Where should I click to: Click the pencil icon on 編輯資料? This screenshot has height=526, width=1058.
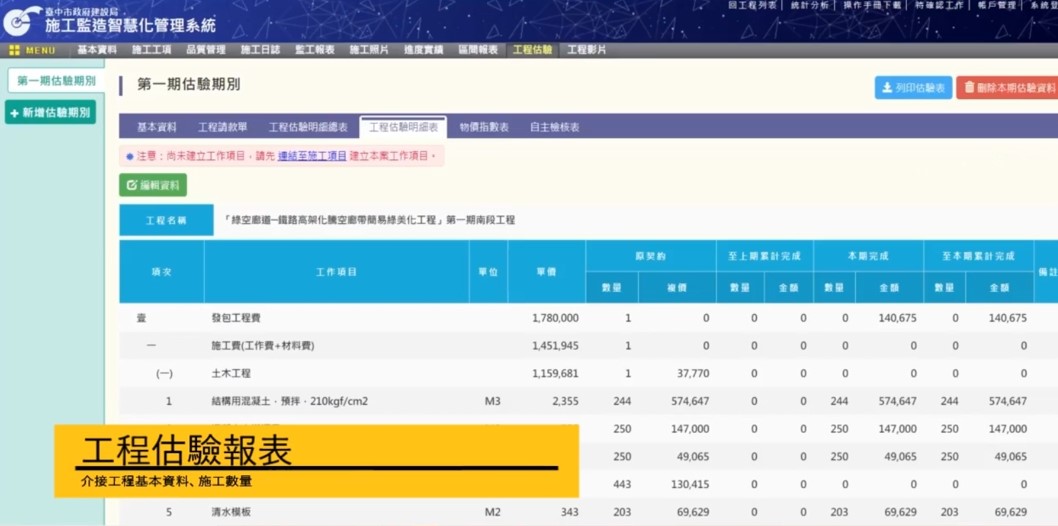131,186
